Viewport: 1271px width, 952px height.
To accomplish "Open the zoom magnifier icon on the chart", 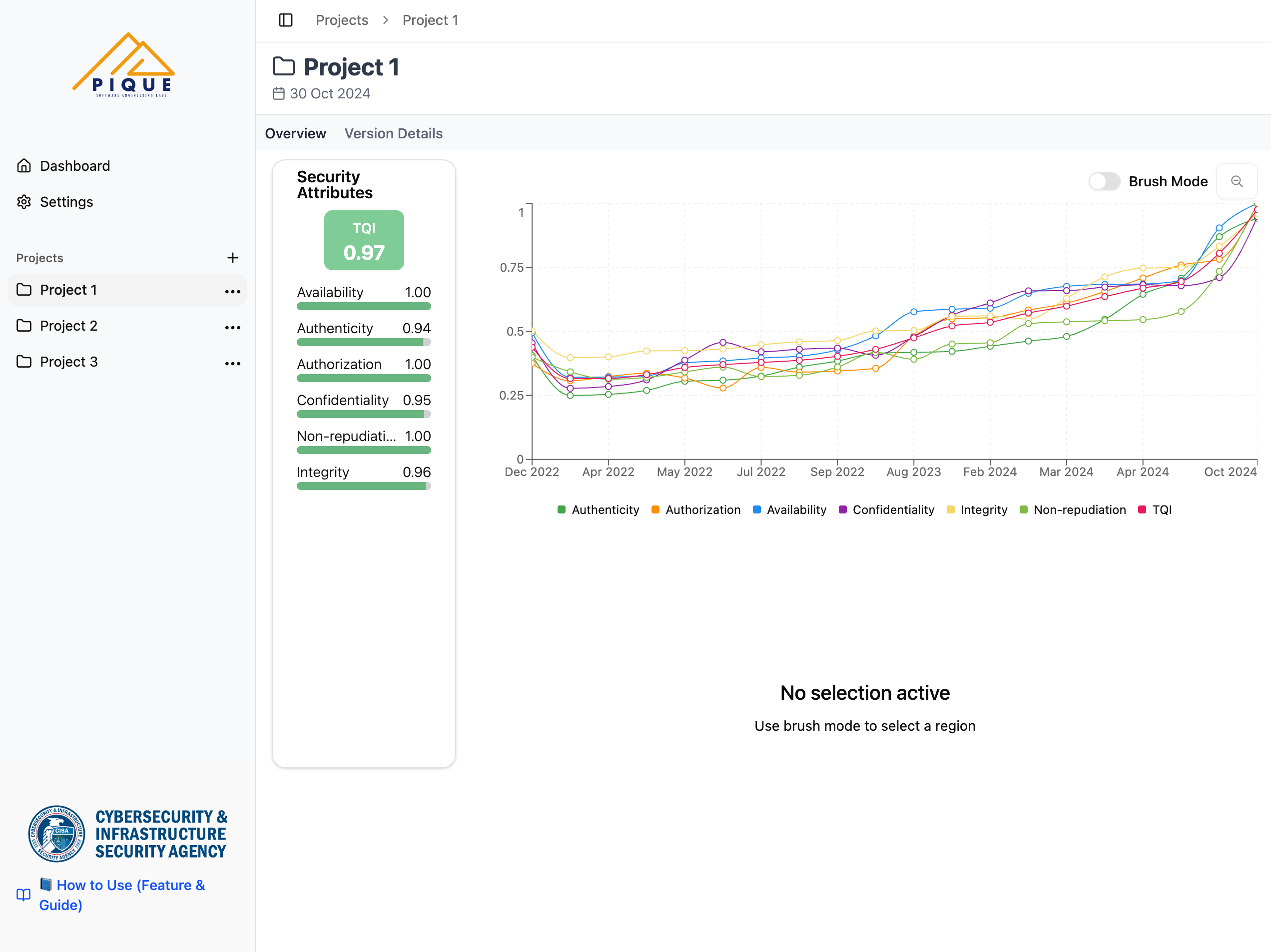I will coord(1238,181).
